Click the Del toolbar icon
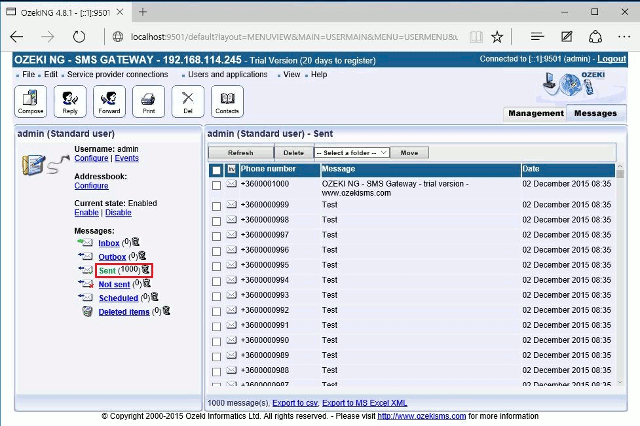This screenshot has width=640, height=426. 188,101
